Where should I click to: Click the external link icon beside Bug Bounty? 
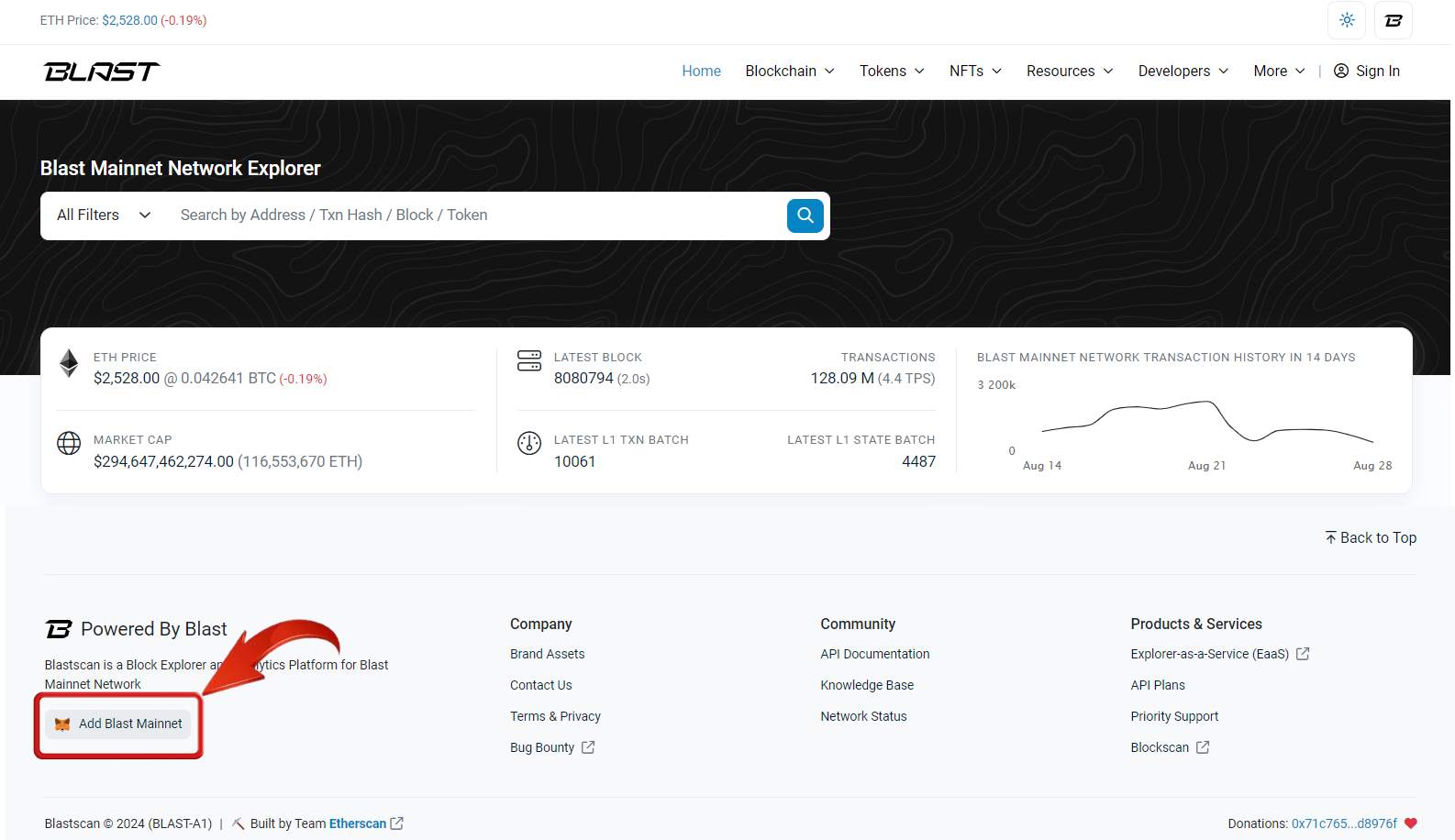coord(588,747)
